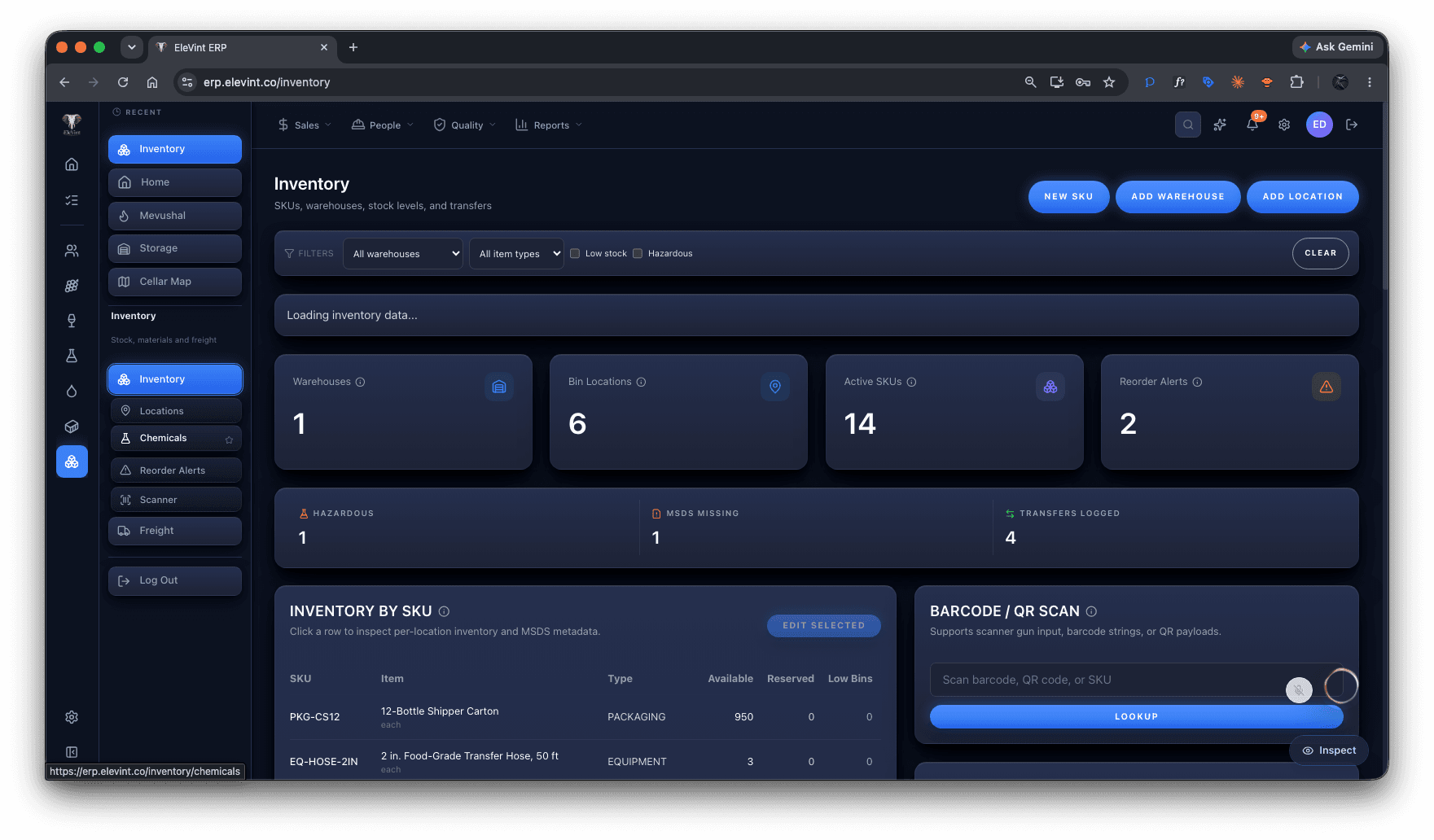This screenshot has width=1434, height=840.
Task: Open the droplet icon in the left rail
Action: [x=72, y=392]
